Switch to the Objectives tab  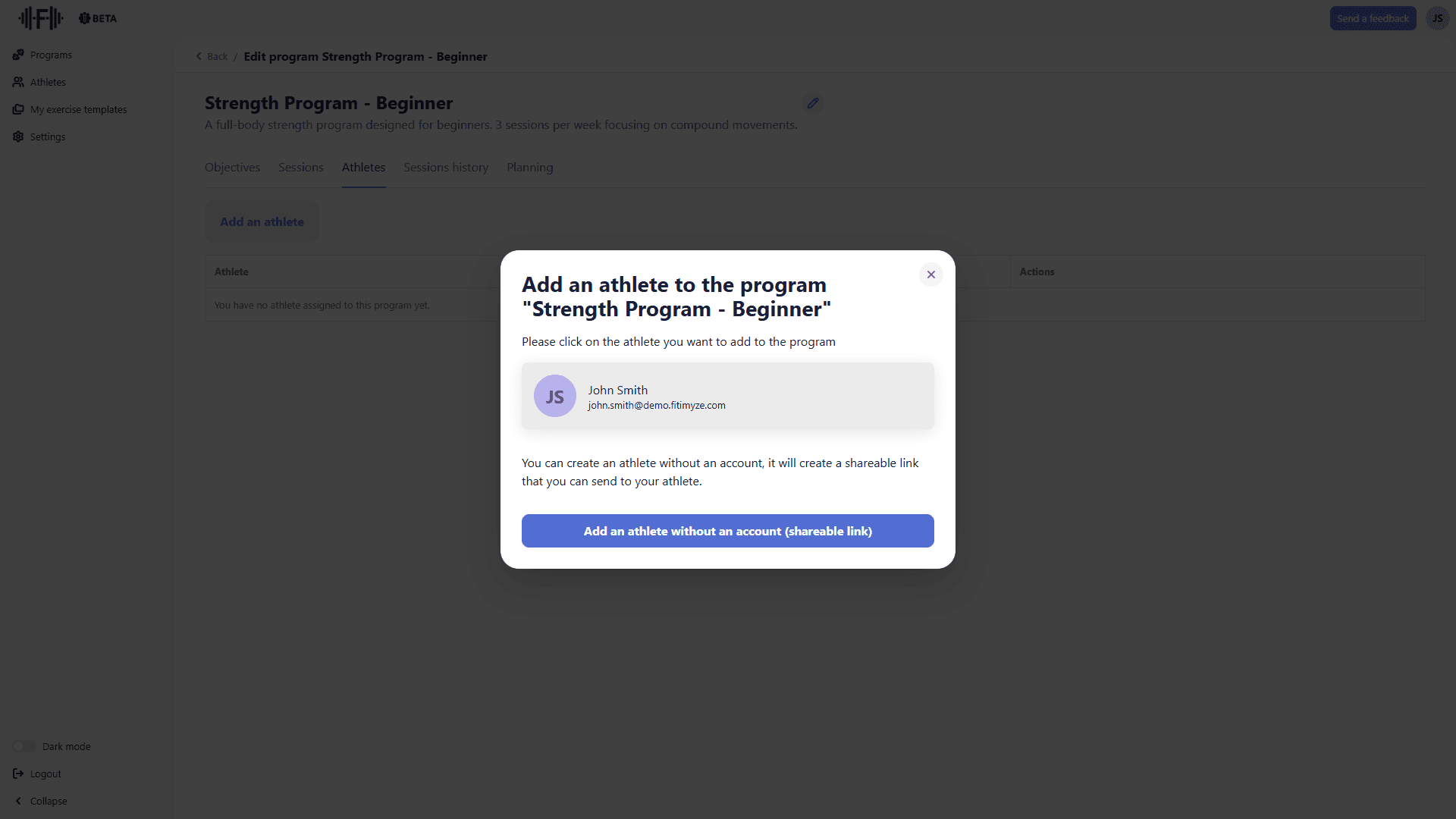coord(232,167)
